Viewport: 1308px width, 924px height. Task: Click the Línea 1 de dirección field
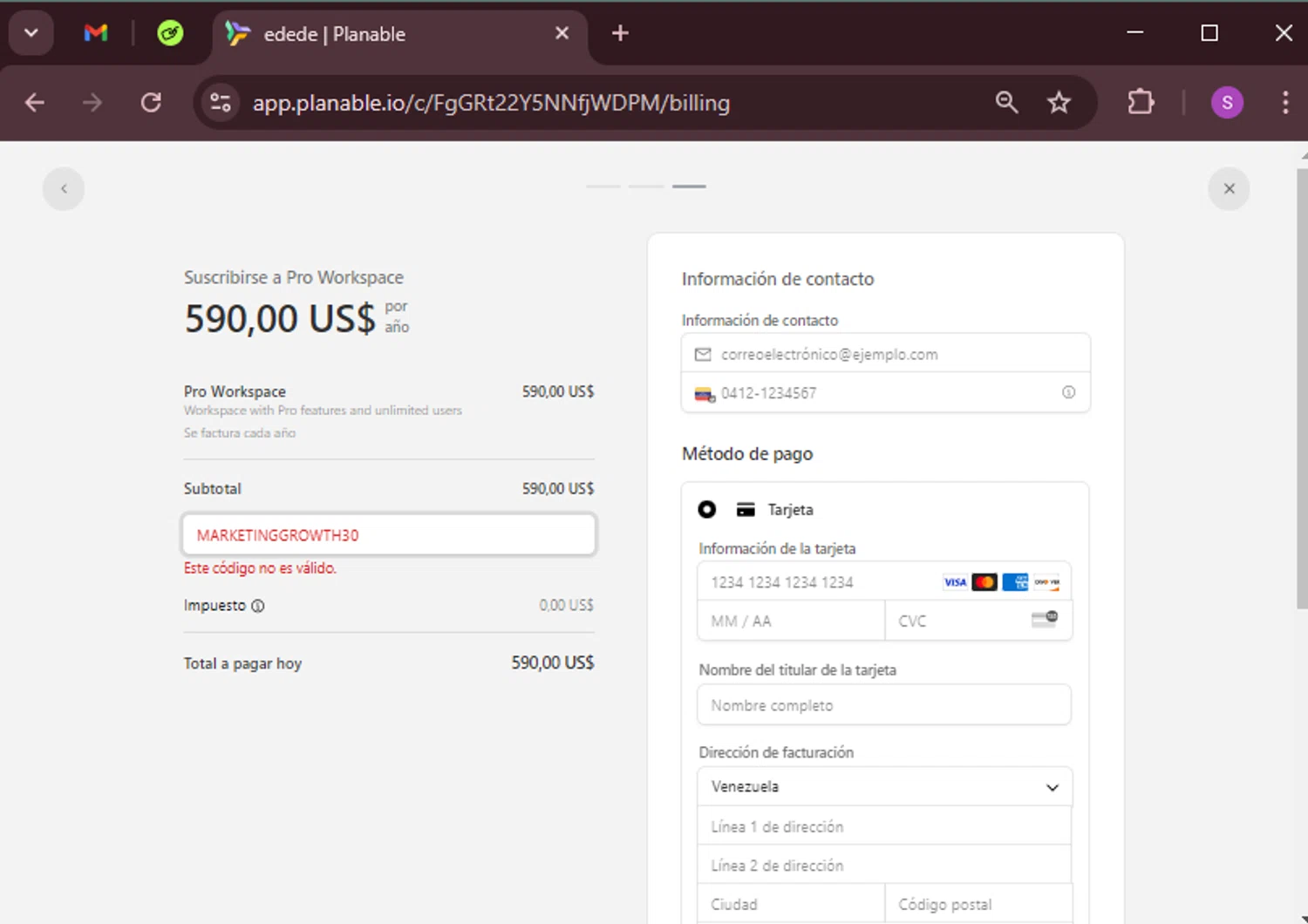point(884,825)
